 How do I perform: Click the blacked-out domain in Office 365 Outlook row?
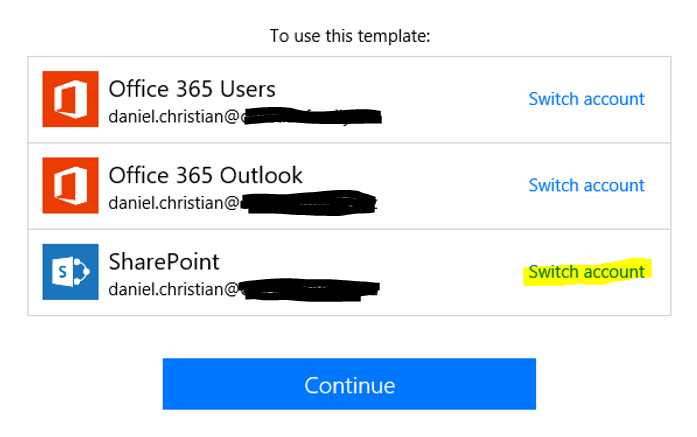tap(309, 203)
